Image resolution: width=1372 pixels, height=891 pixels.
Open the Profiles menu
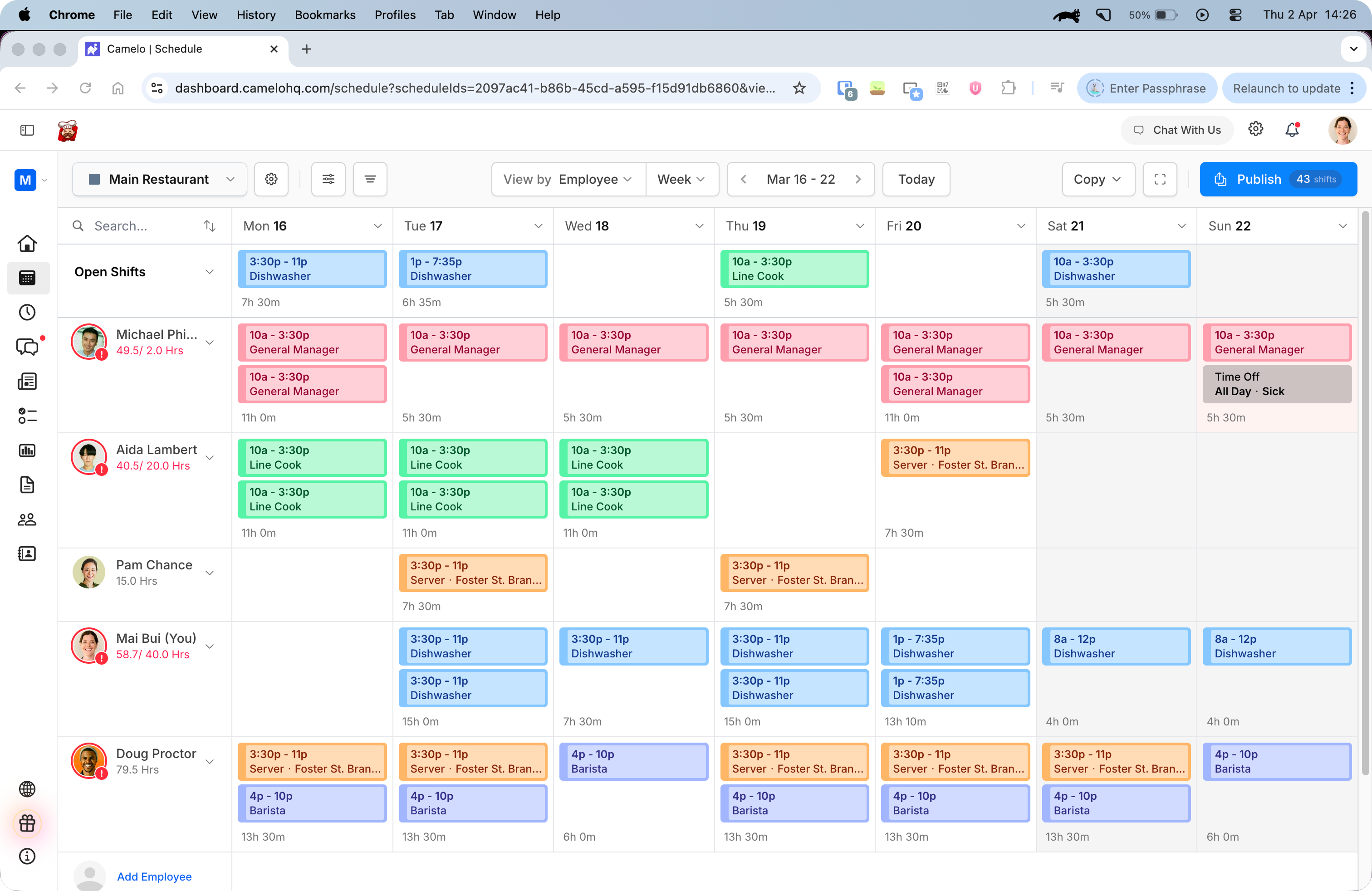pyautogui.click(x=395, y=15)
